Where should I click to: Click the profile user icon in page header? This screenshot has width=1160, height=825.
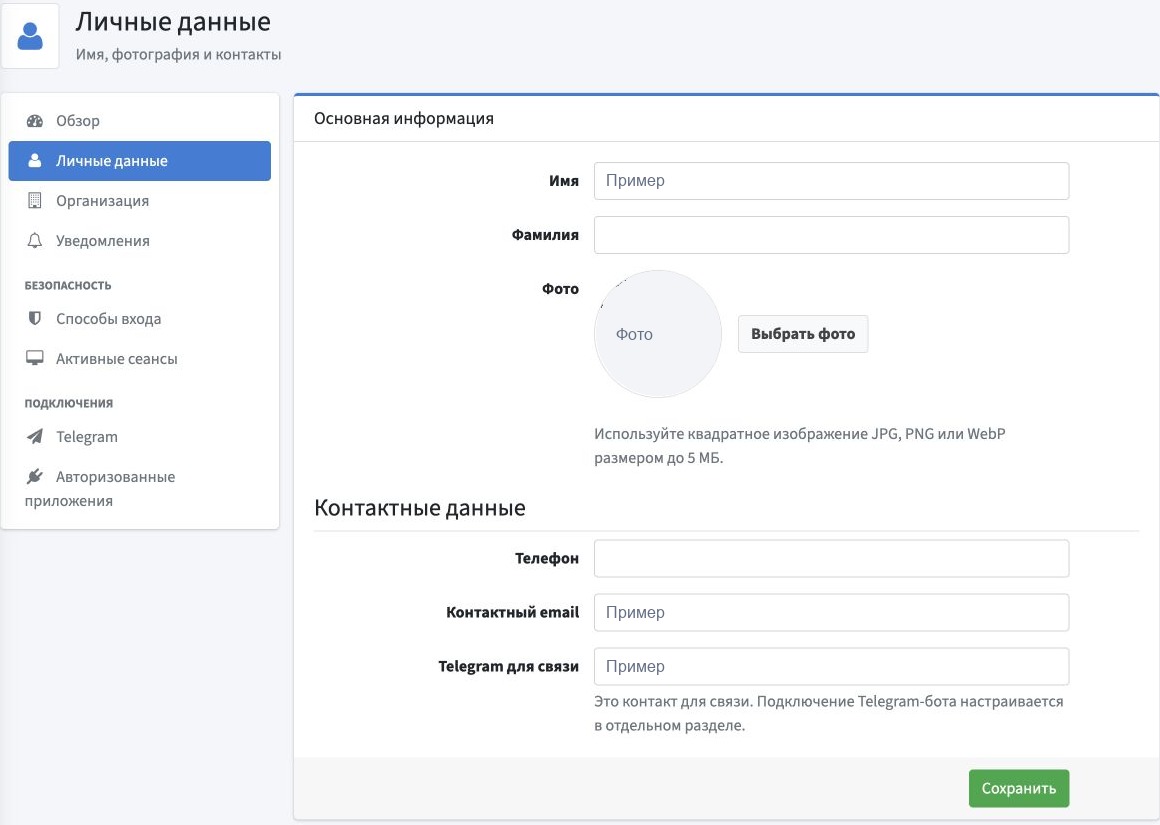30,36
